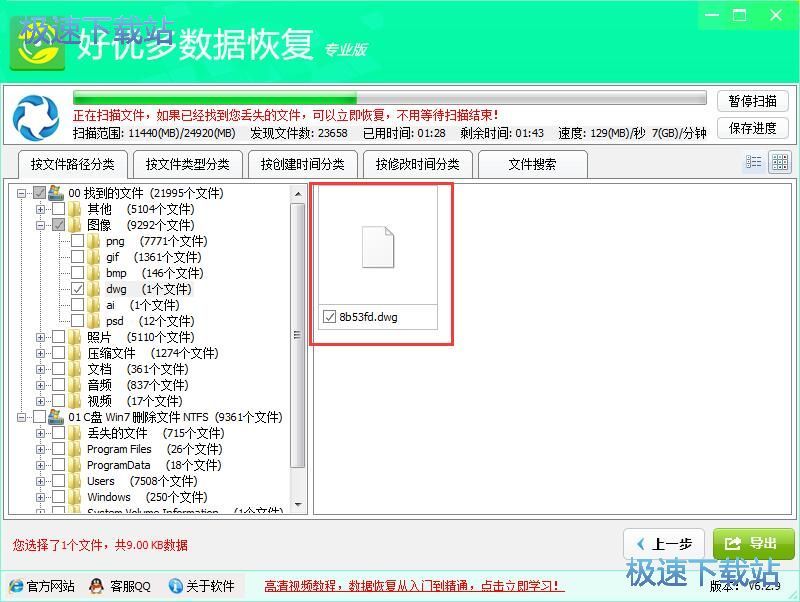Click psd folder icon

93,321
